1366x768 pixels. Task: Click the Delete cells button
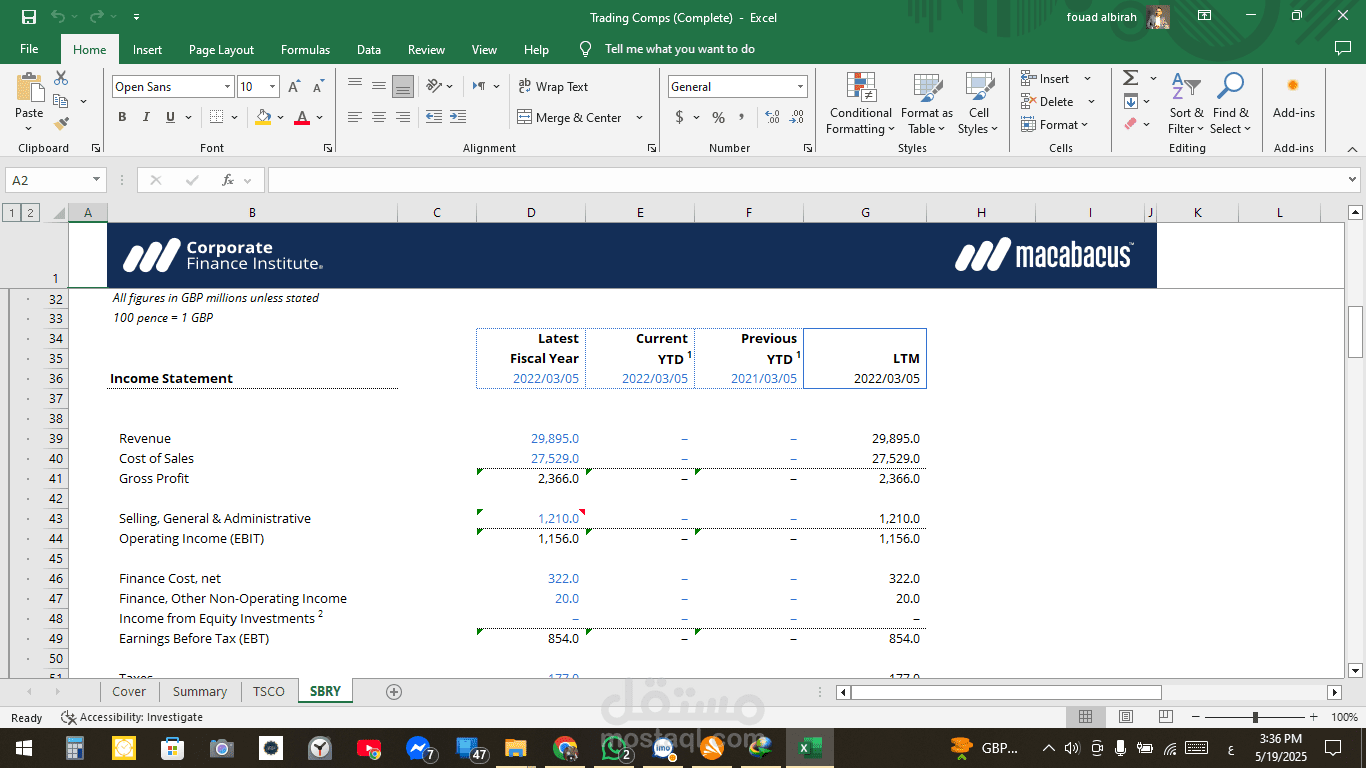[x=1047, y=101]
